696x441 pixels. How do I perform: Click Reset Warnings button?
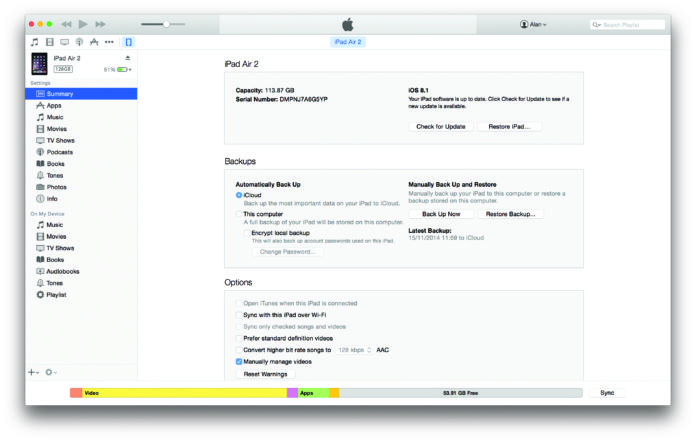click(x=265, y=374)
